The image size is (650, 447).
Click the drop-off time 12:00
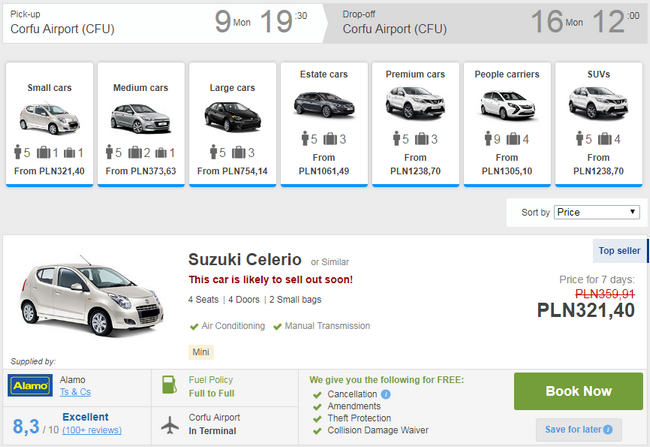click(x=616, y=22)
